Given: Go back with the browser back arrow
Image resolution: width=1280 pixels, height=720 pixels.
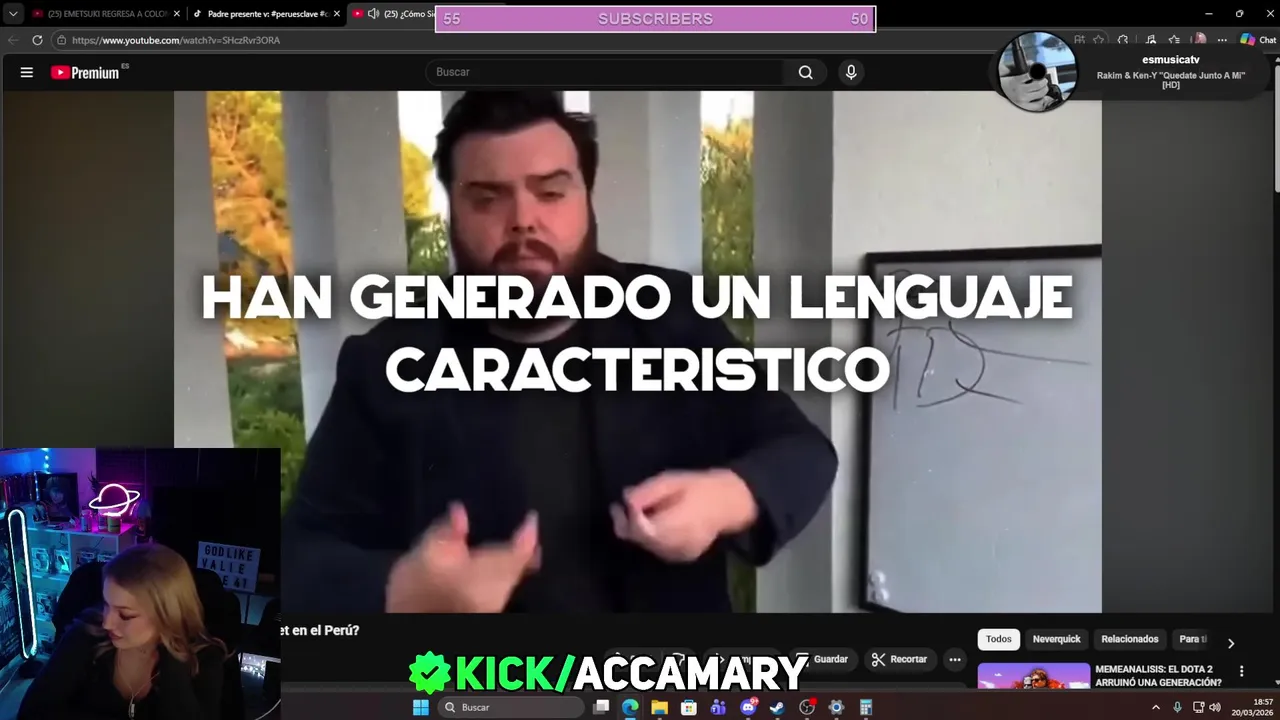Looking at the screenshot, I should 12,40.
